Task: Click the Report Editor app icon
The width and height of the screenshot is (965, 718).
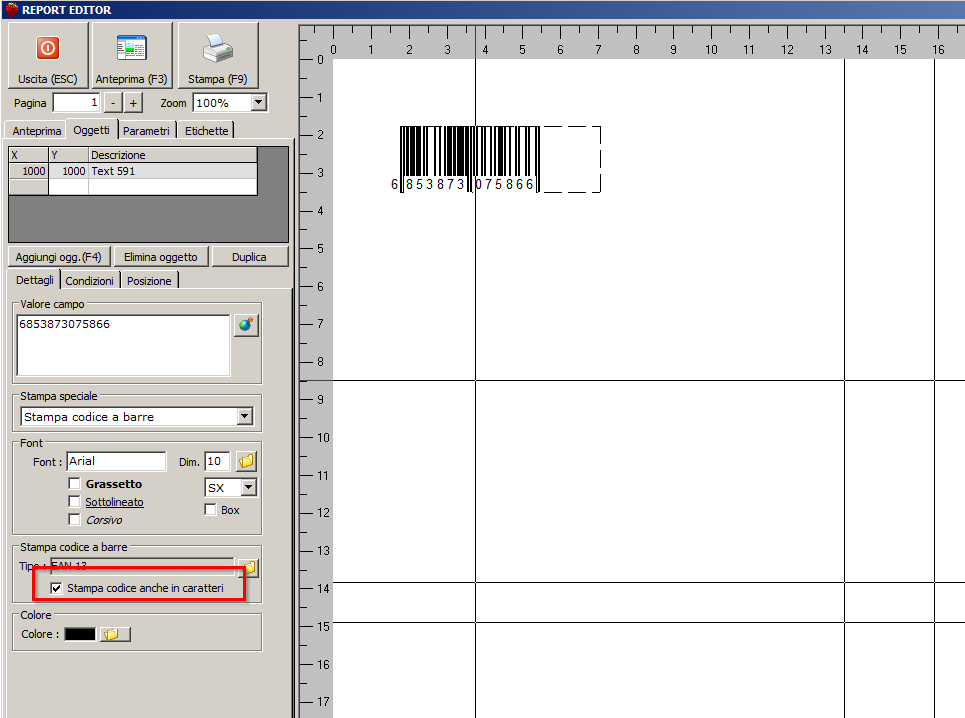Action: pos(11,9)
